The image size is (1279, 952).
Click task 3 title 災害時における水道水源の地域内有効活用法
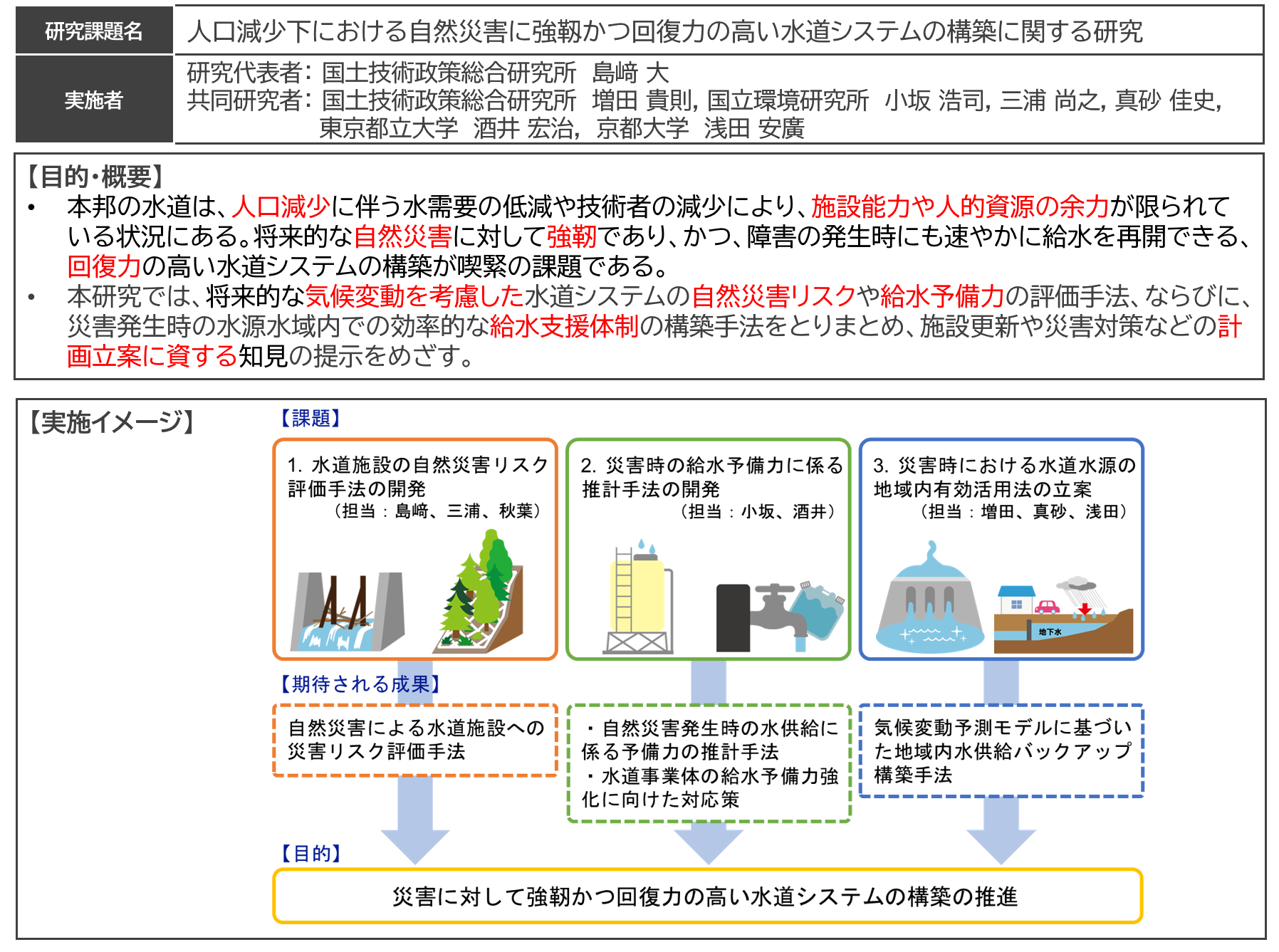click(1004, 476)
